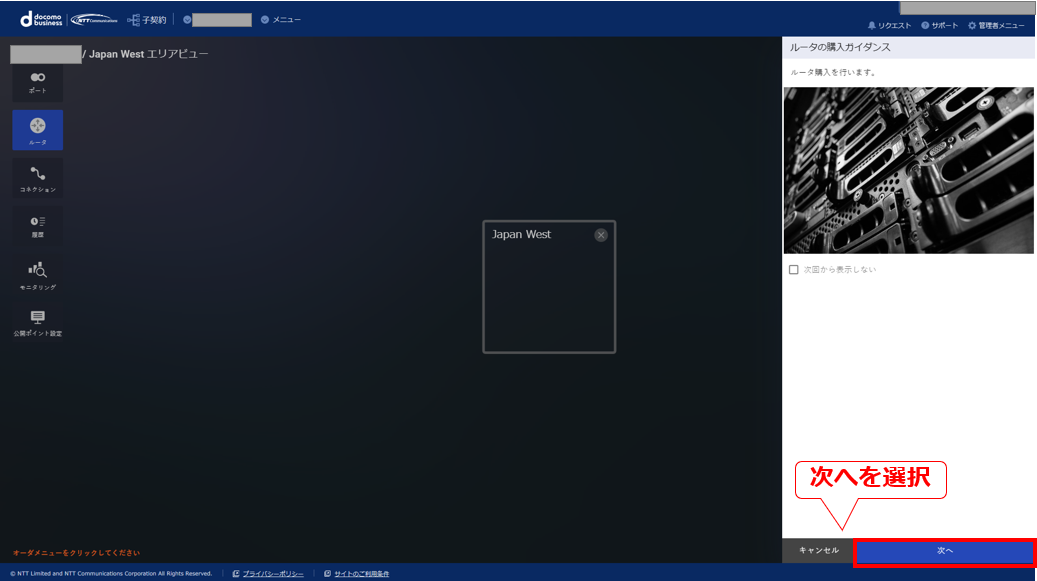1037x581 pixels.
Task: Click the server rack guidance image
Action: [909, 171]
